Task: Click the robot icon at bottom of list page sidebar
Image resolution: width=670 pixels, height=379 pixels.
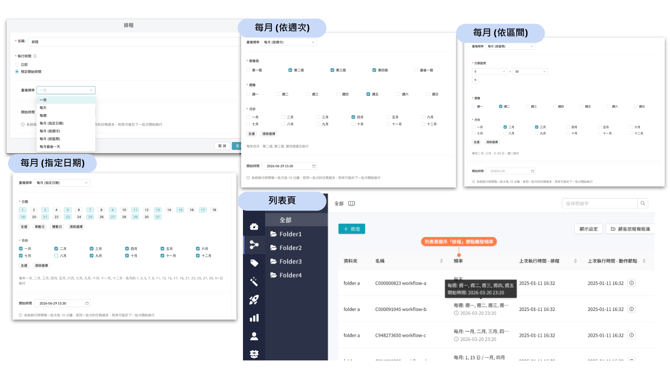Action: [x=254, y=354]
